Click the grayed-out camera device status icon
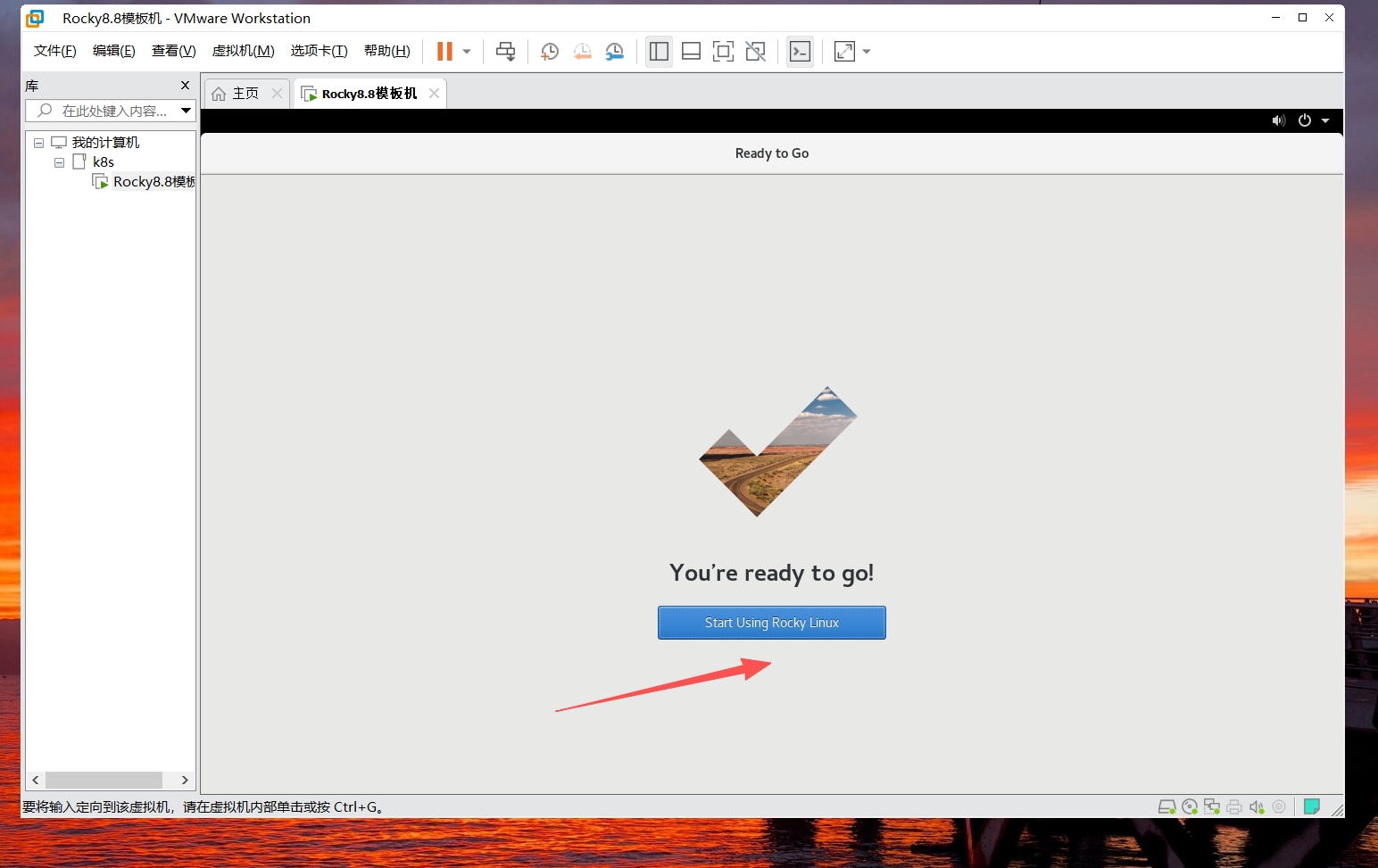 click(1279, 806)
